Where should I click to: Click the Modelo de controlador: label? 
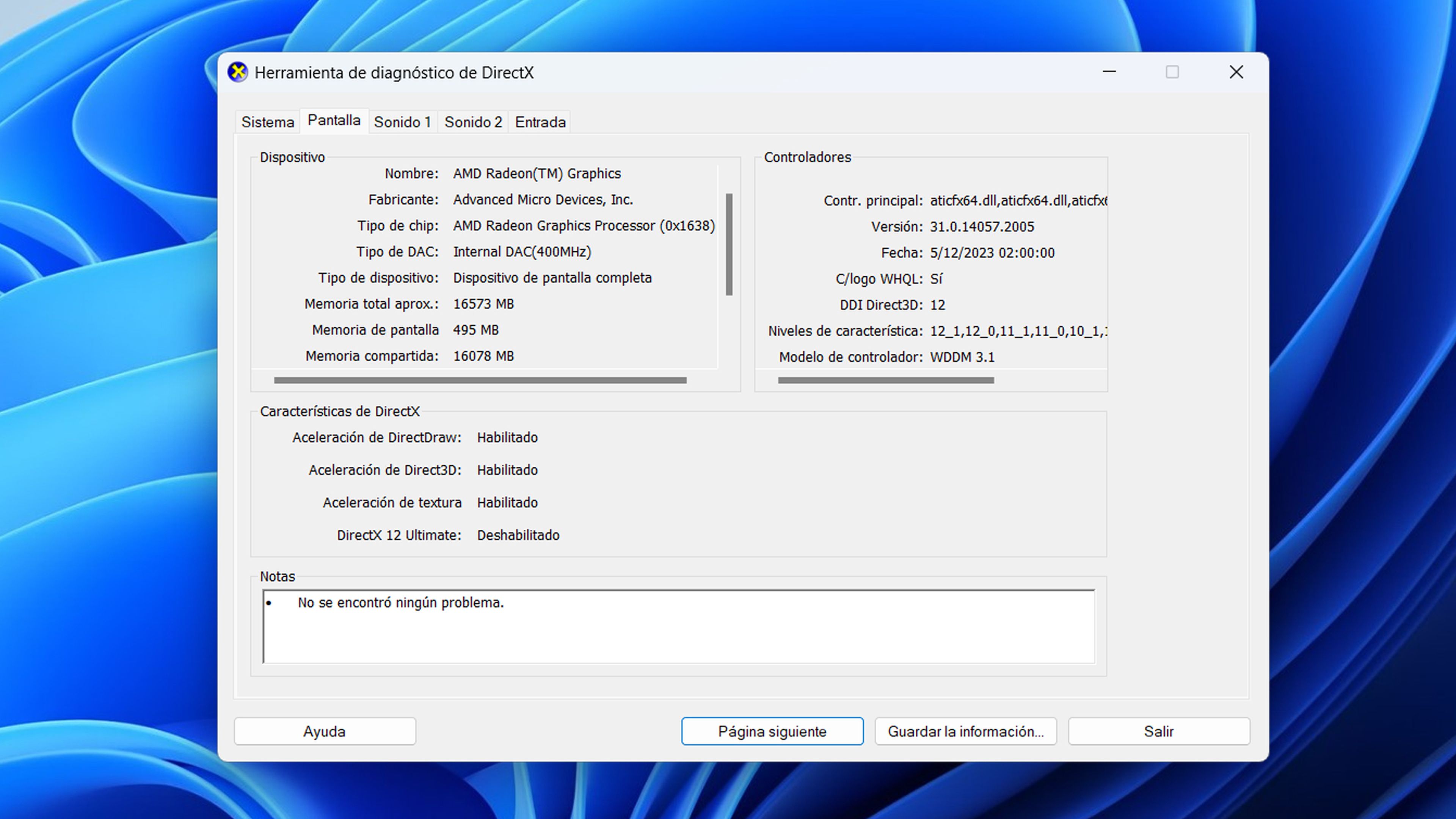tap(850, 357)
